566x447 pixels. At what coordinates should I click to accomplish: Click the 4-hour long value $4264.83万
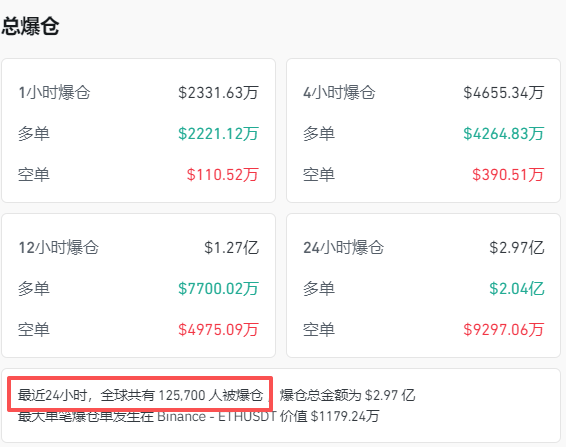click(x=504, y=134)
